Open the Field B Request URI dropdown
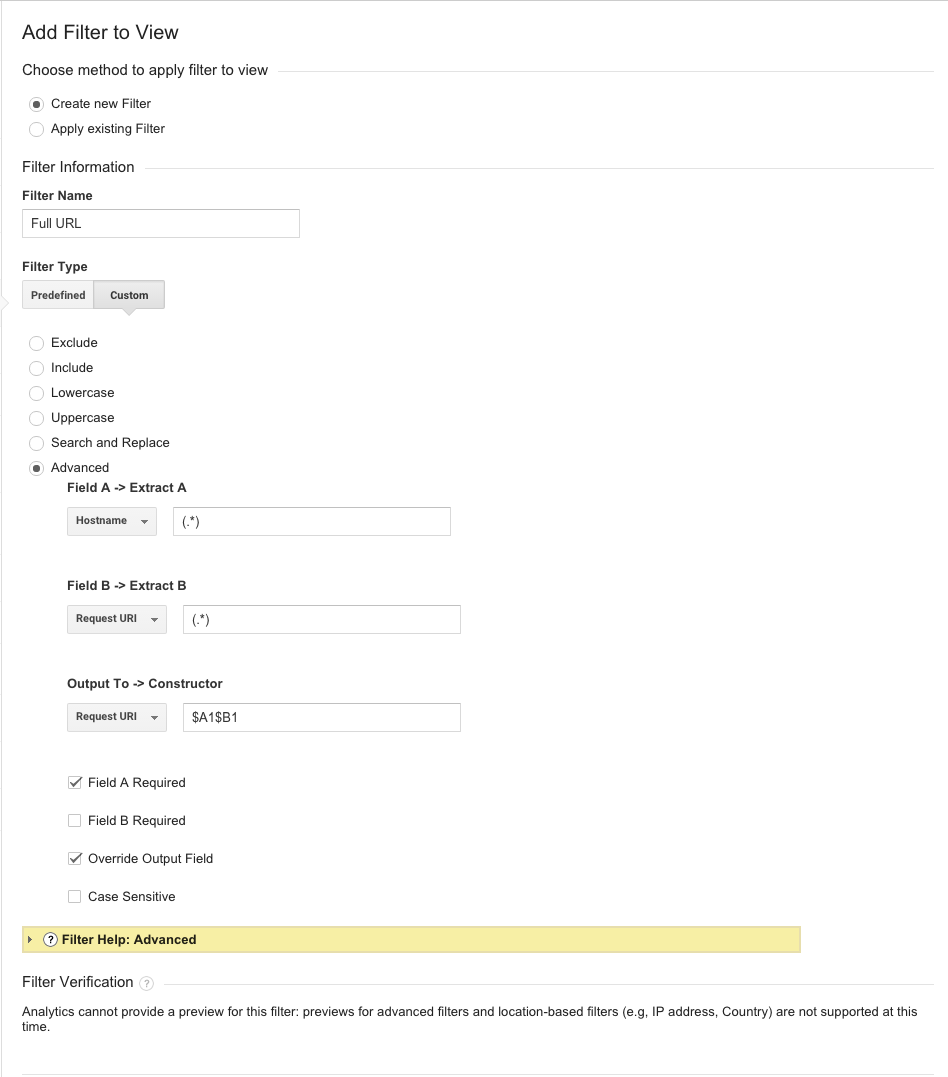 117,619
